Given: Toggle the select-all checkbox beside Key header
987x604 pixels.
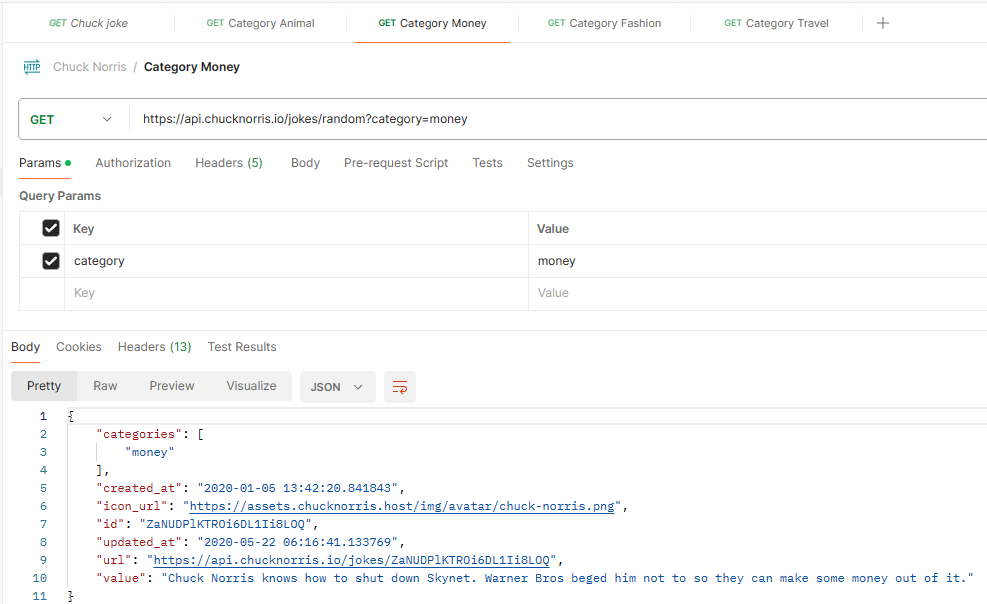Looking at the screenshot, I should click(x=51, y=228).
